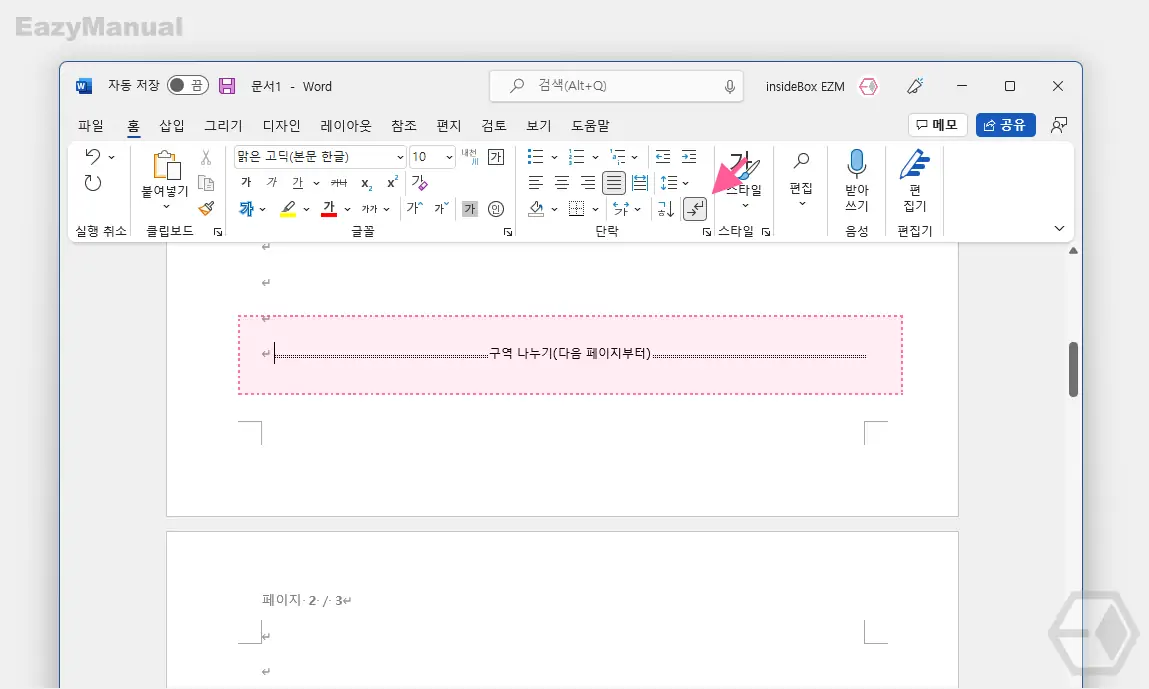Screen dimensions: 1149x689
Task: Click the Phonetic Guide icon
Action: [x=470, y=157]
